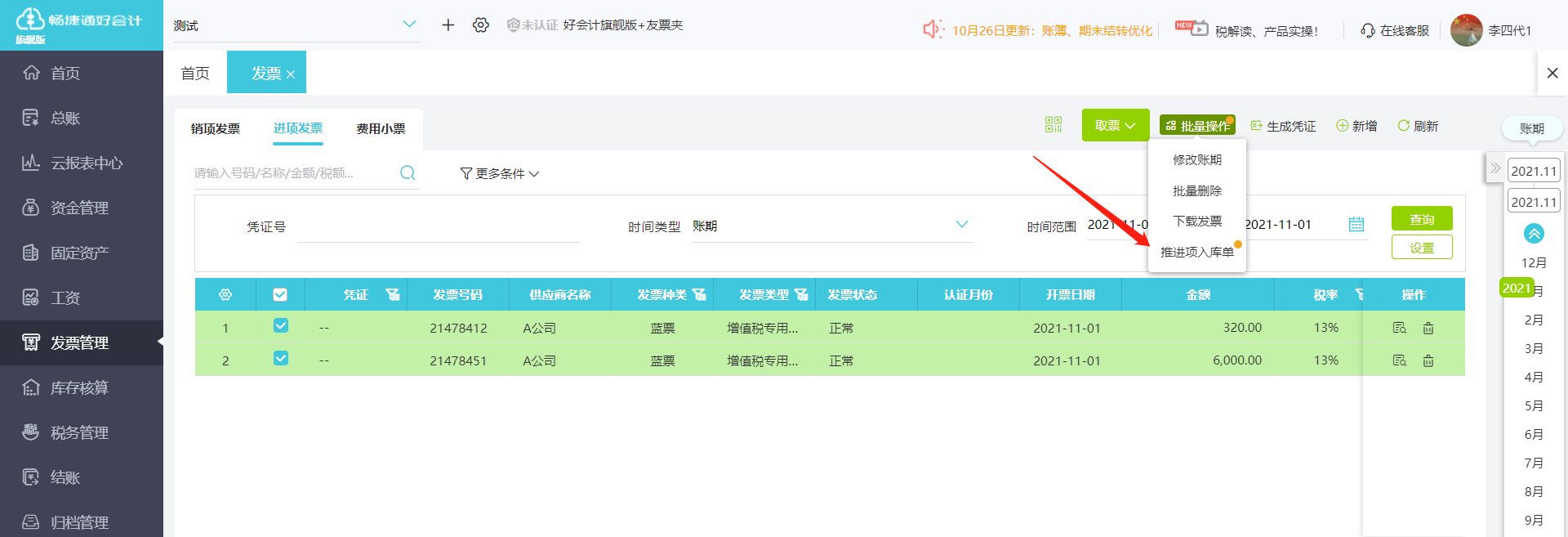Image resolution: width=1568 pixels, height=537 pixels.
Task: Uncheck the checkbox for row 1
Action: (x=281, y=325)
